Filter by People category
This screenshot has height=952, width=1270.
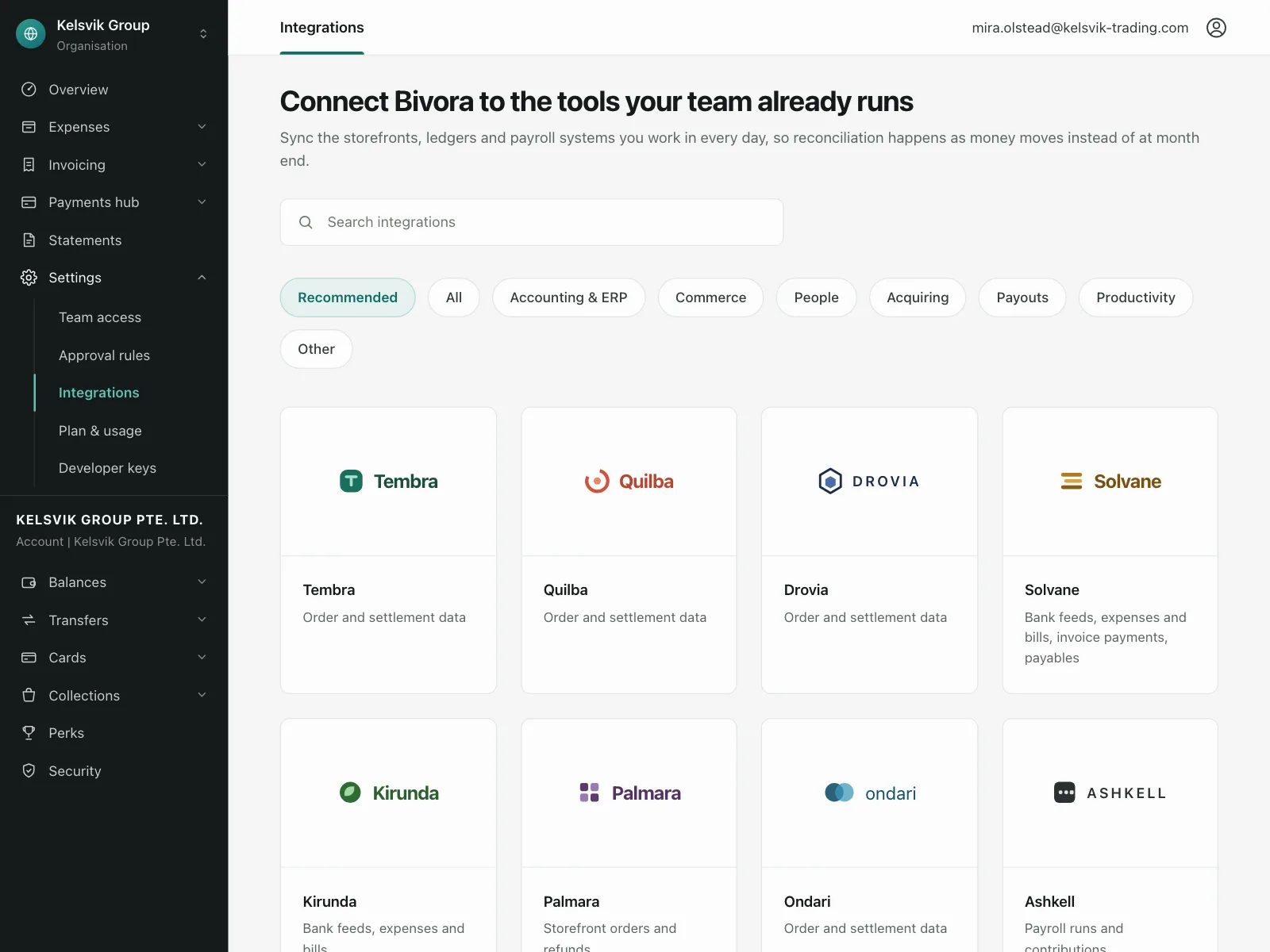click(816, 297)
